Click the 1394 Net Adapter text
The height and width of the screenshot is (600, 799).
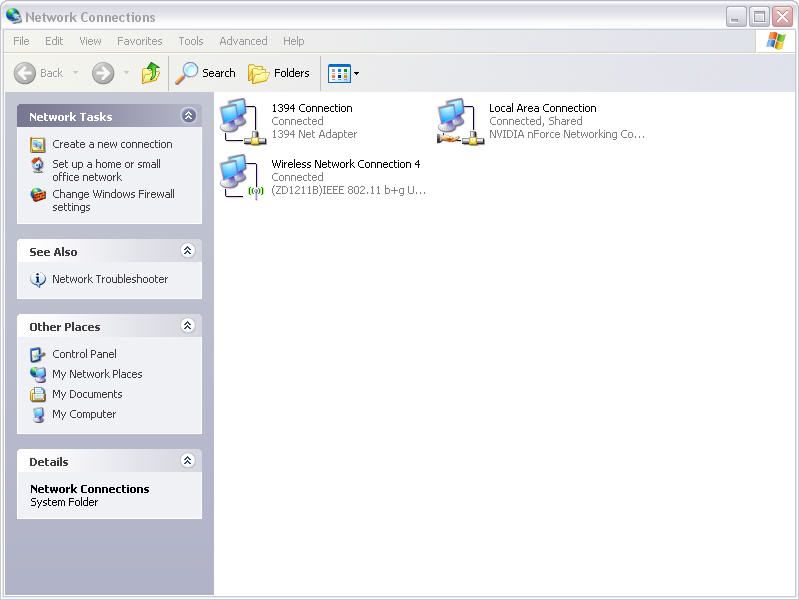(x=314, y=134)
